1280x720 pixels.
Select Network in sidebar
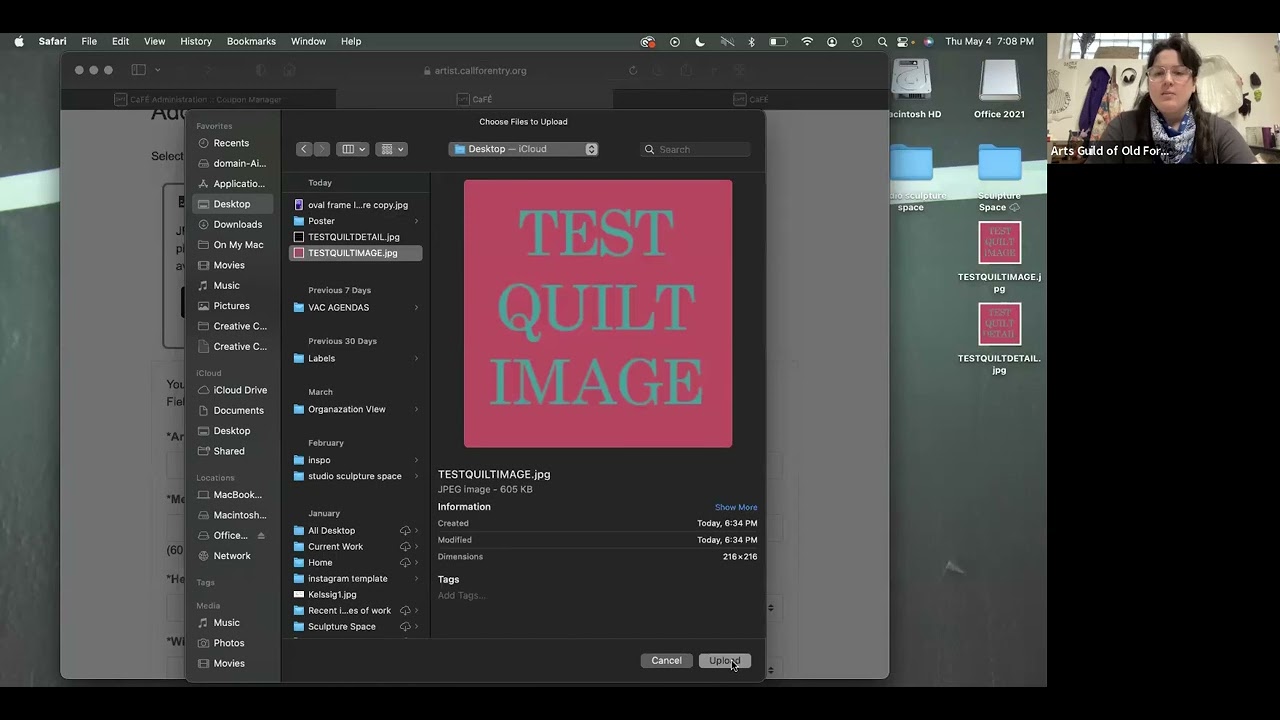click(233, 556)
